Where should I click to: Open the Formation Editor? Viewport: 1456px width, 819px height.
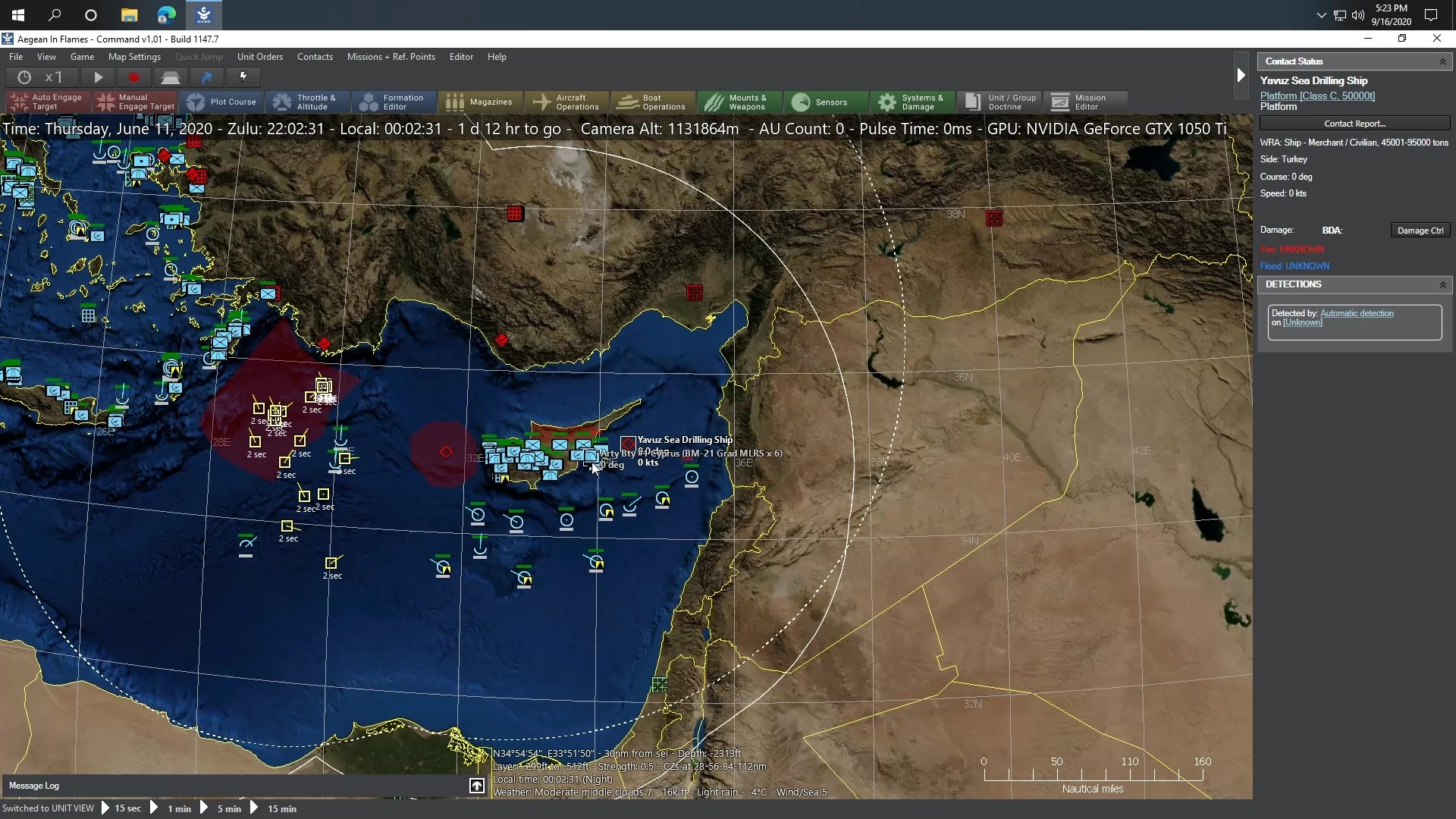(394, 102)
